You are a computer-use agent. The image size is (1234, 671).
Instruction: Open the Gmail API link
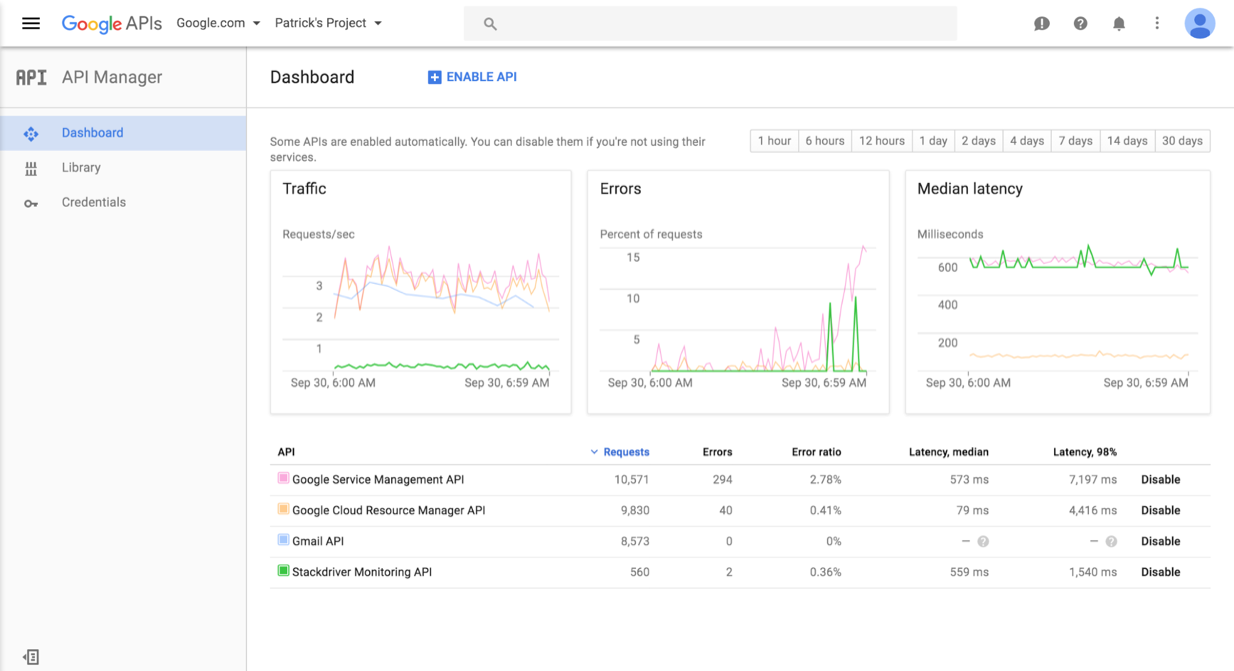[x=318, y=542]
